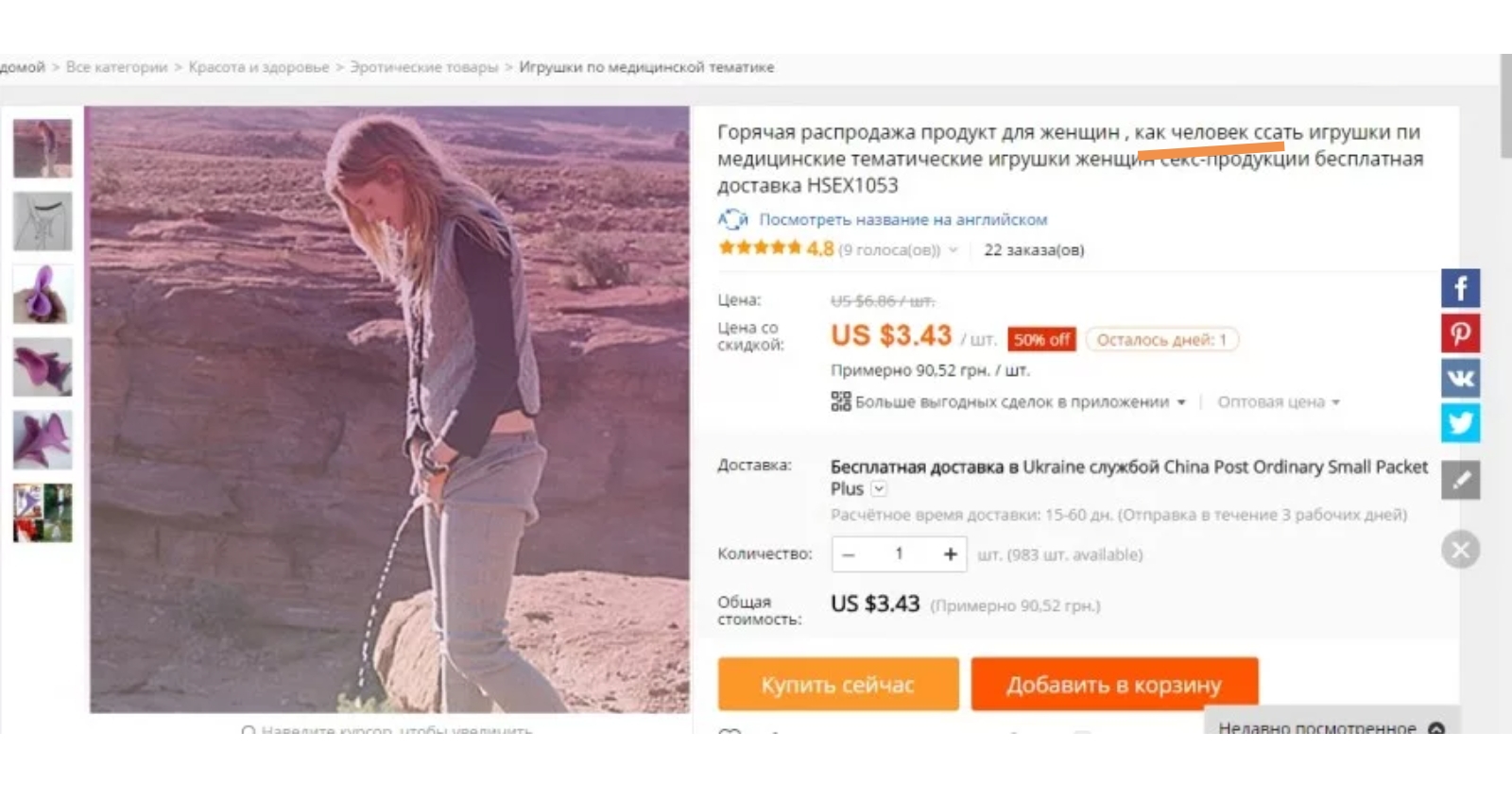
Task: Share via the VK icon
Action: tap(1460, 378)
